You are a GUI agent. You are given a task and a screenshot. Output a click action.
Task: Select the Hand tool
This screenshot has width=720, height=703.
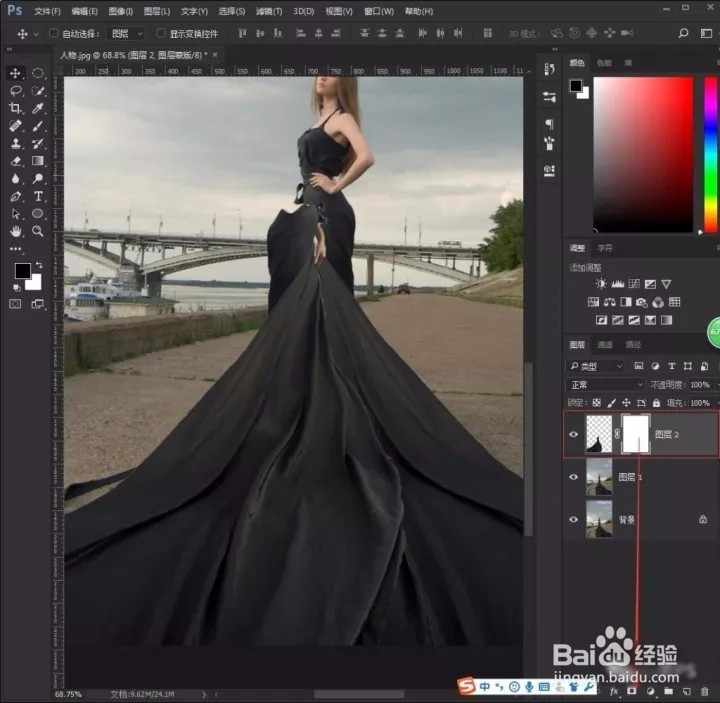(15, 231)
